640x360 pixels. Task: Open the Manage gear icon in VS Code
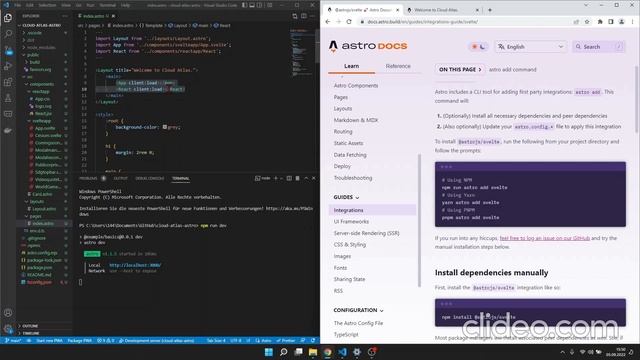click(8, 329)
